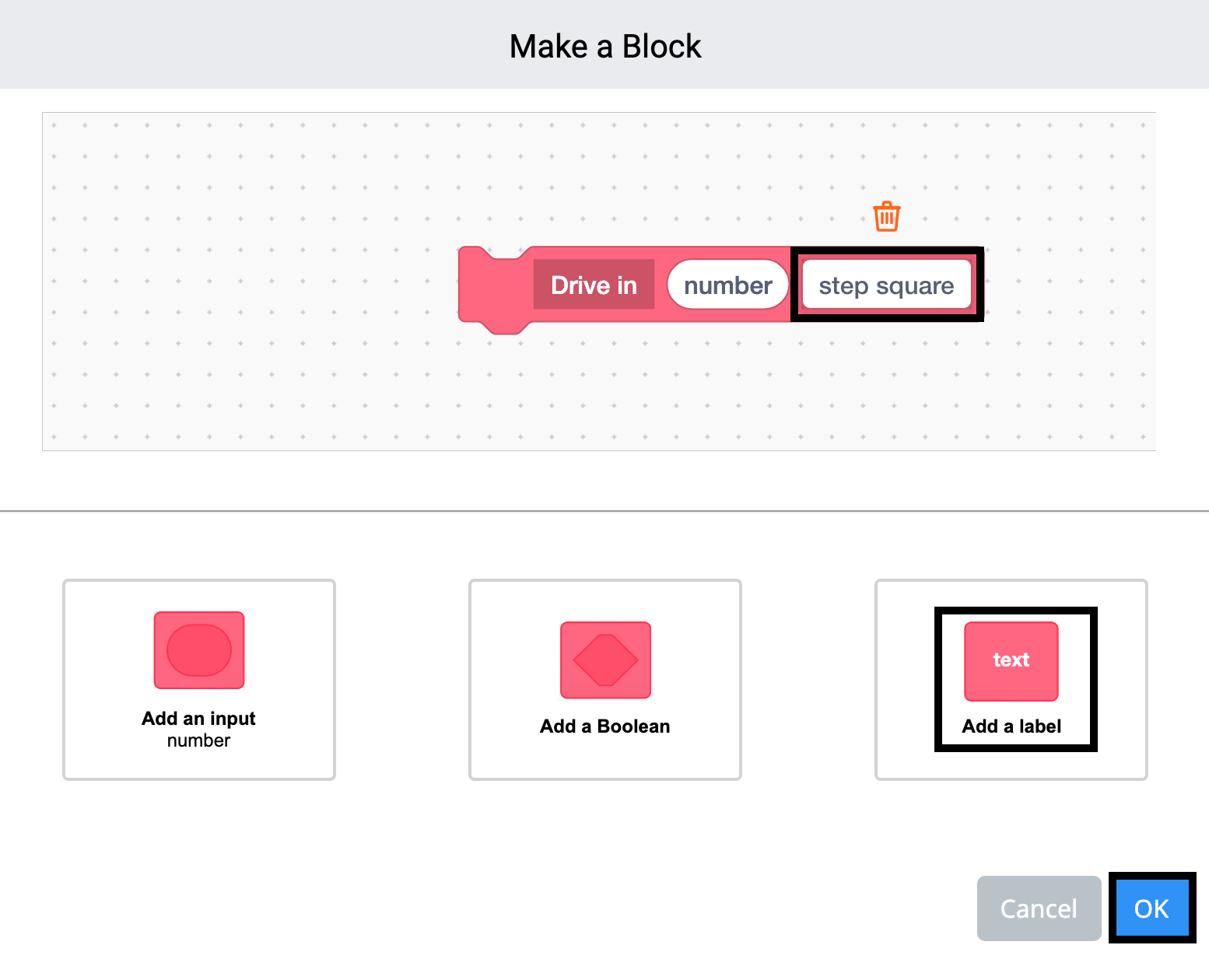Select the diamond Boolean icon

pos(604,660)
